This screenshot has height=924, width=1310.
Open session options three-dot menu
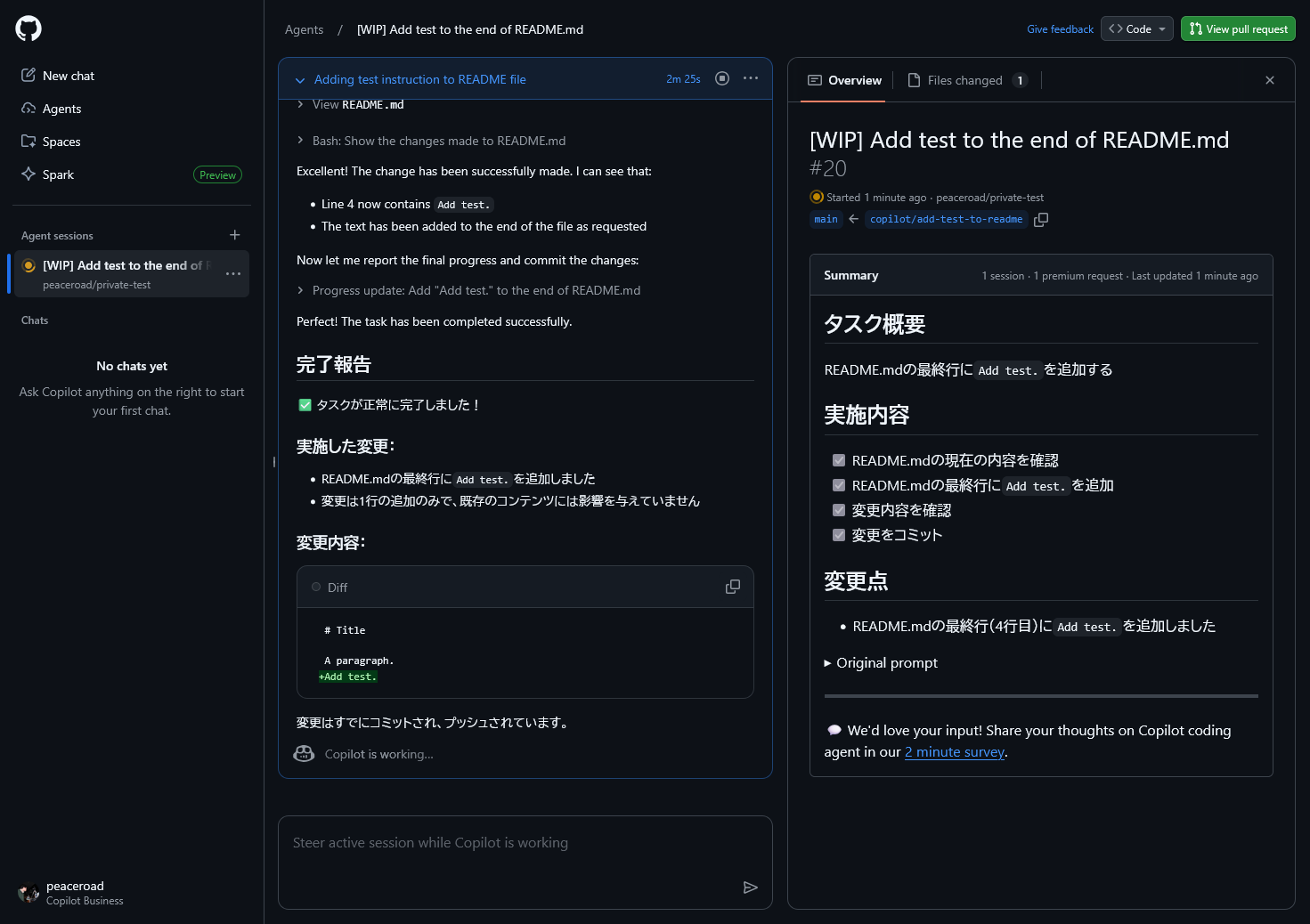point(751,78)
